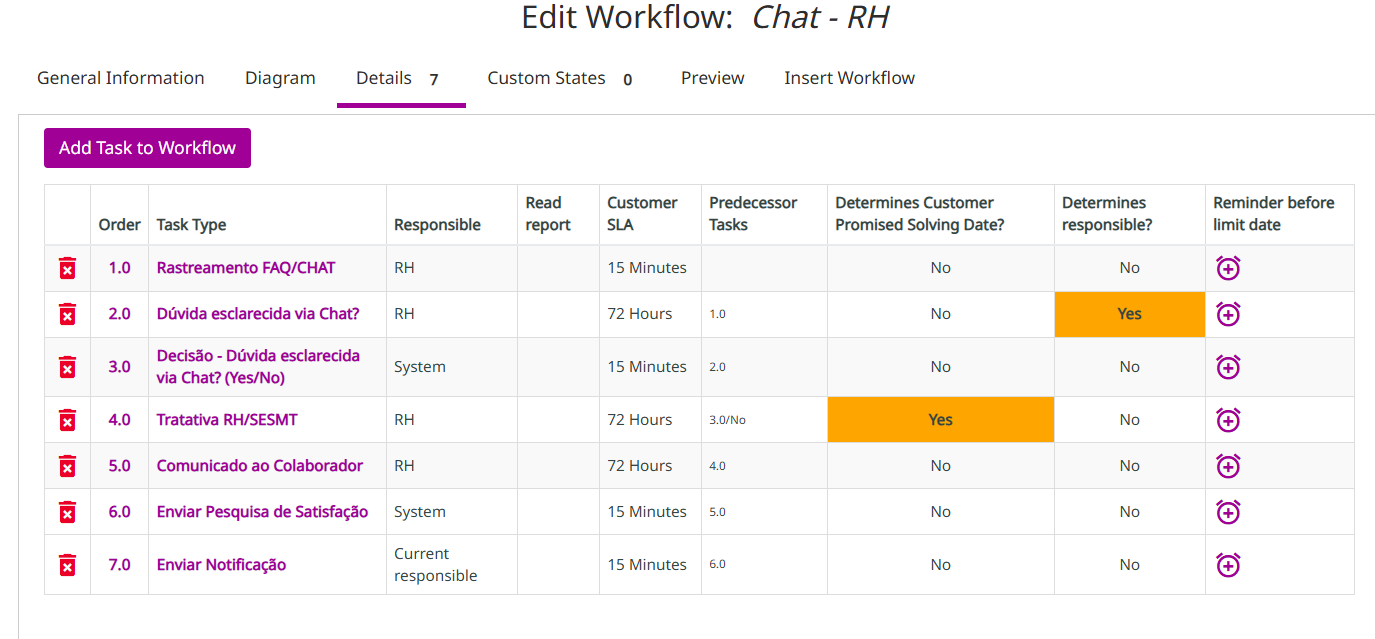
Task: Click order number 3.0
Action: click(119, 367)
